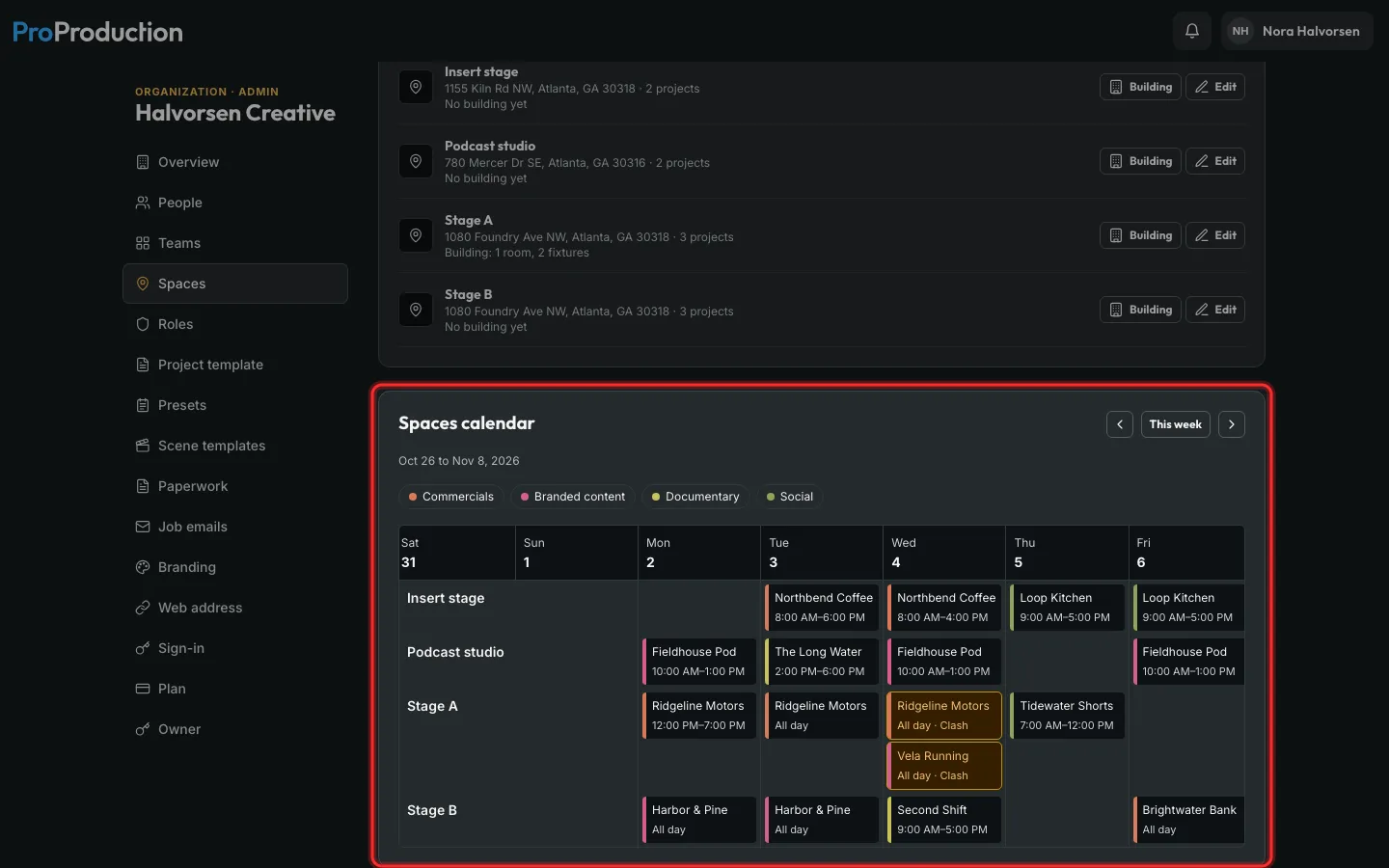Open Paperwork in the sidebar
The width and height of the screenshot is (1389, 868).
(x=235, y=486)
